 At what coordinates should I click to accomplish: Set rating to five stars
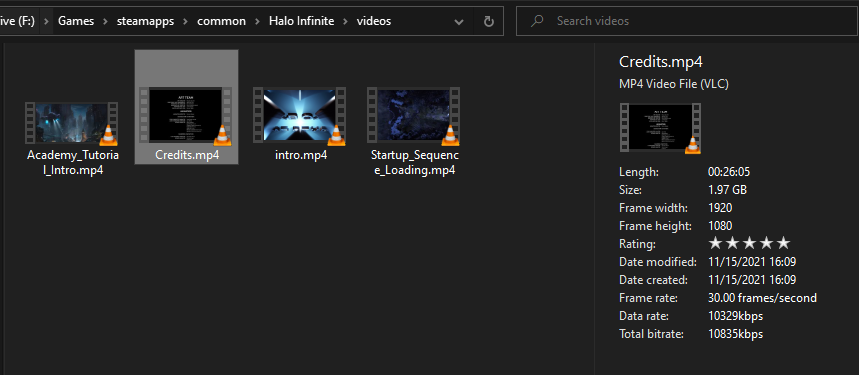pos(783,244)
